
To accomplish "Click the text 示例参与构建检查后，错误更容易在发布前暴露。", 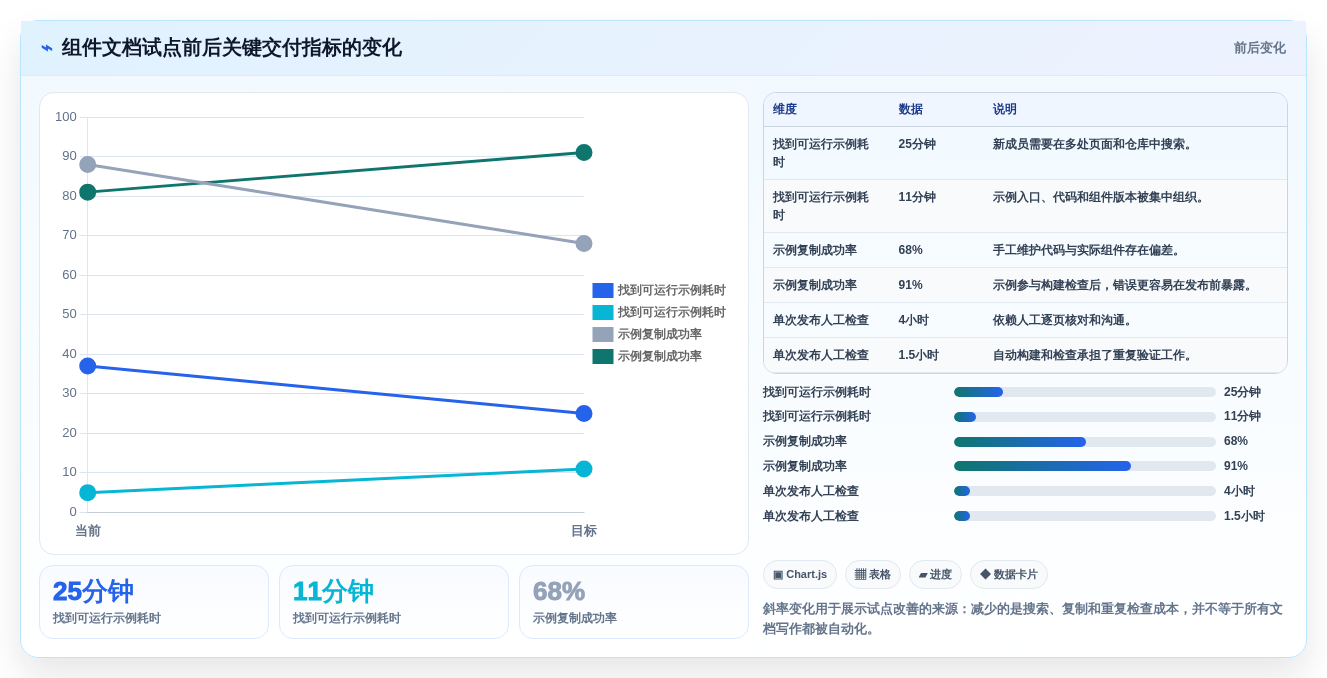I will [1124, 285].
